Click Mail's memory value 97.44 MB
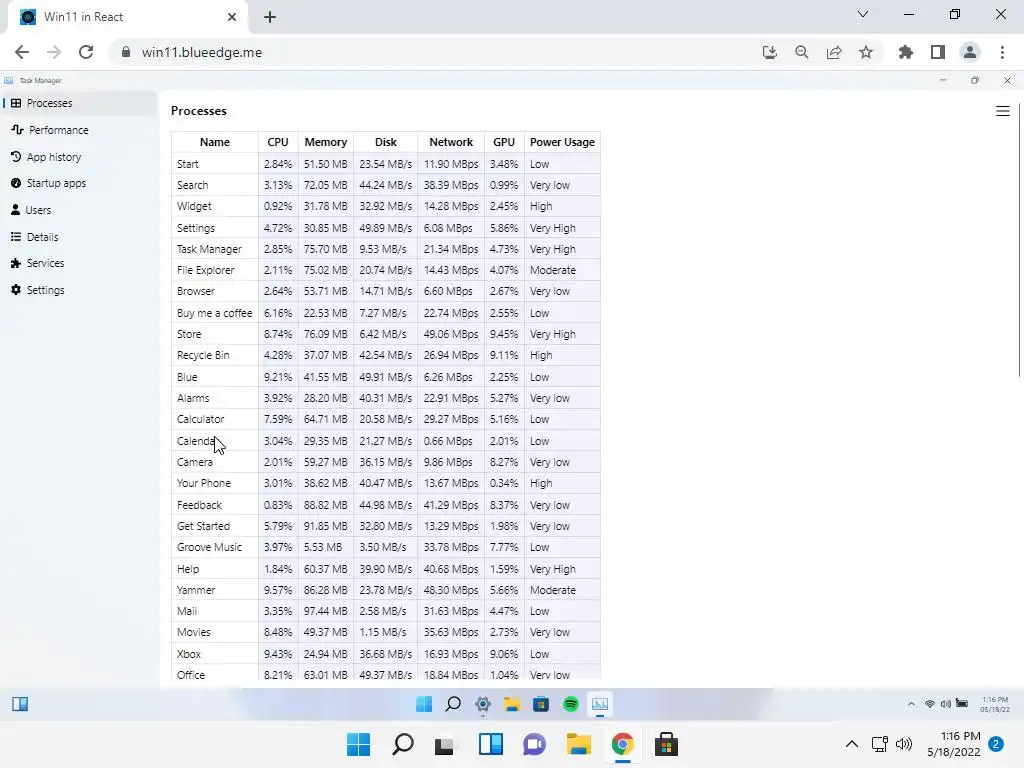 click(325, 611)
